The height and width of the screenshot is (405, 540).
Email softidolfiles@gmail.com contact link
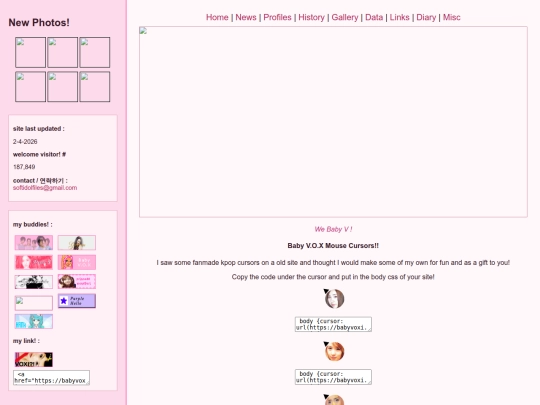pos(45,188)
